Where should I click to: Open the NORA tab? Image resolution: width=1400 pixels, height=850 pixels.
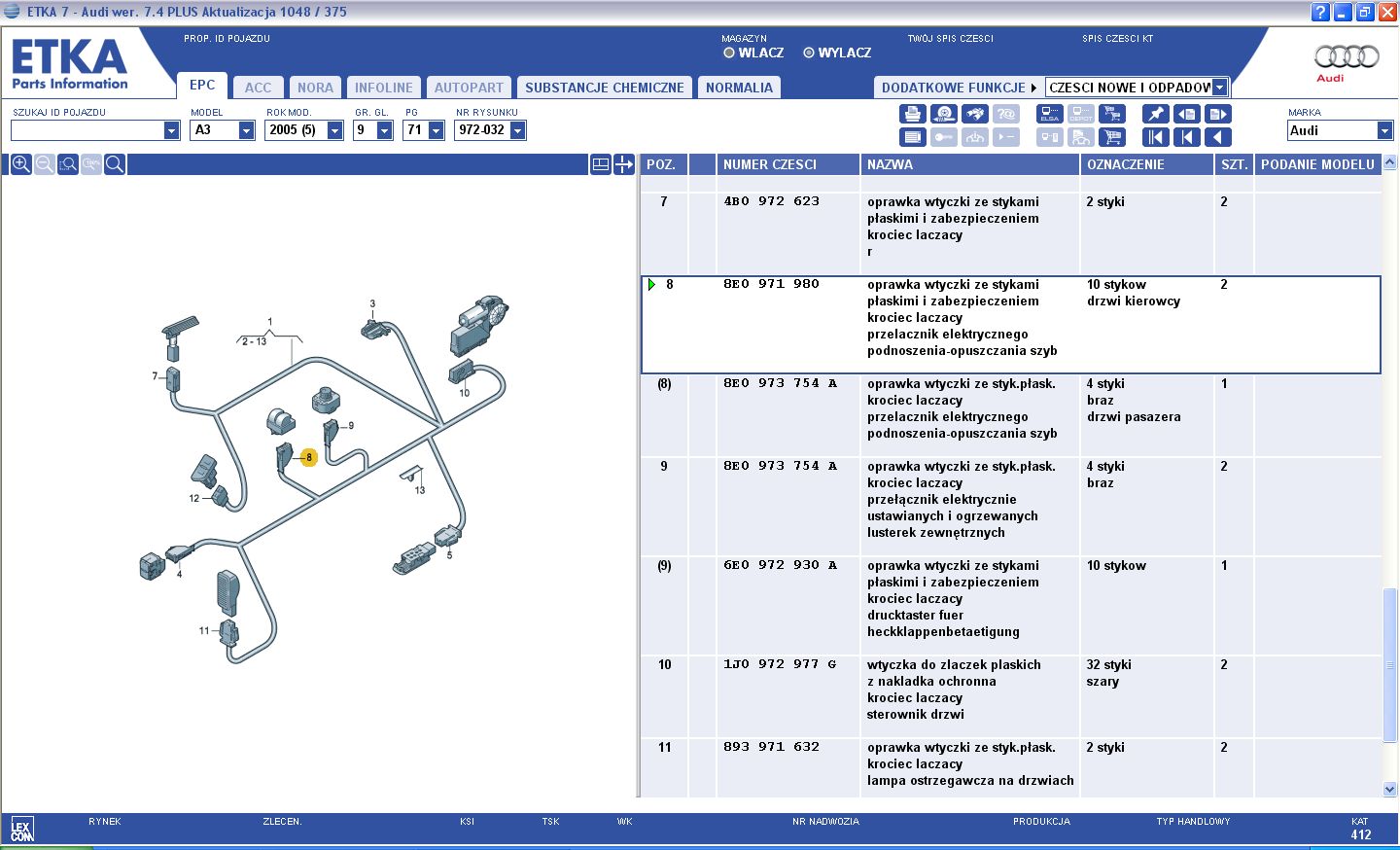click(x=315, y=88)
